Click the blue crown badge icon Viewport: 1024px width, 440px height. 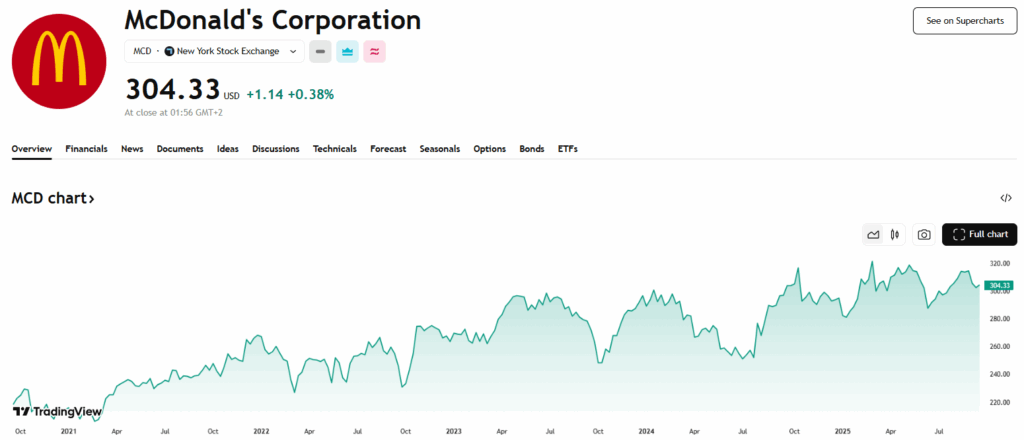tap(347, 51)
